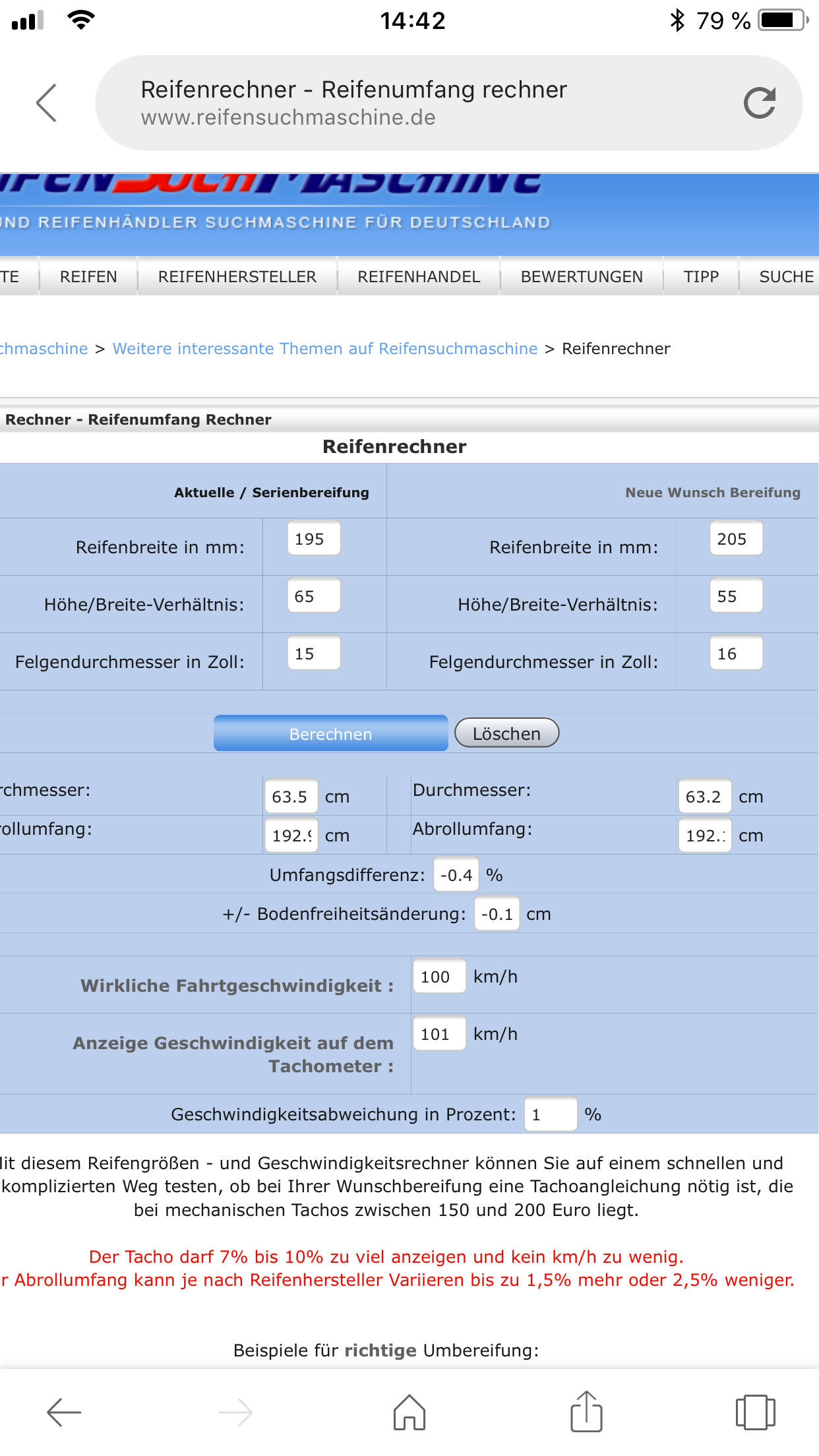The image size is (819, 1456).
Task: Click the Berechnen button
Action: pos(331,733)
